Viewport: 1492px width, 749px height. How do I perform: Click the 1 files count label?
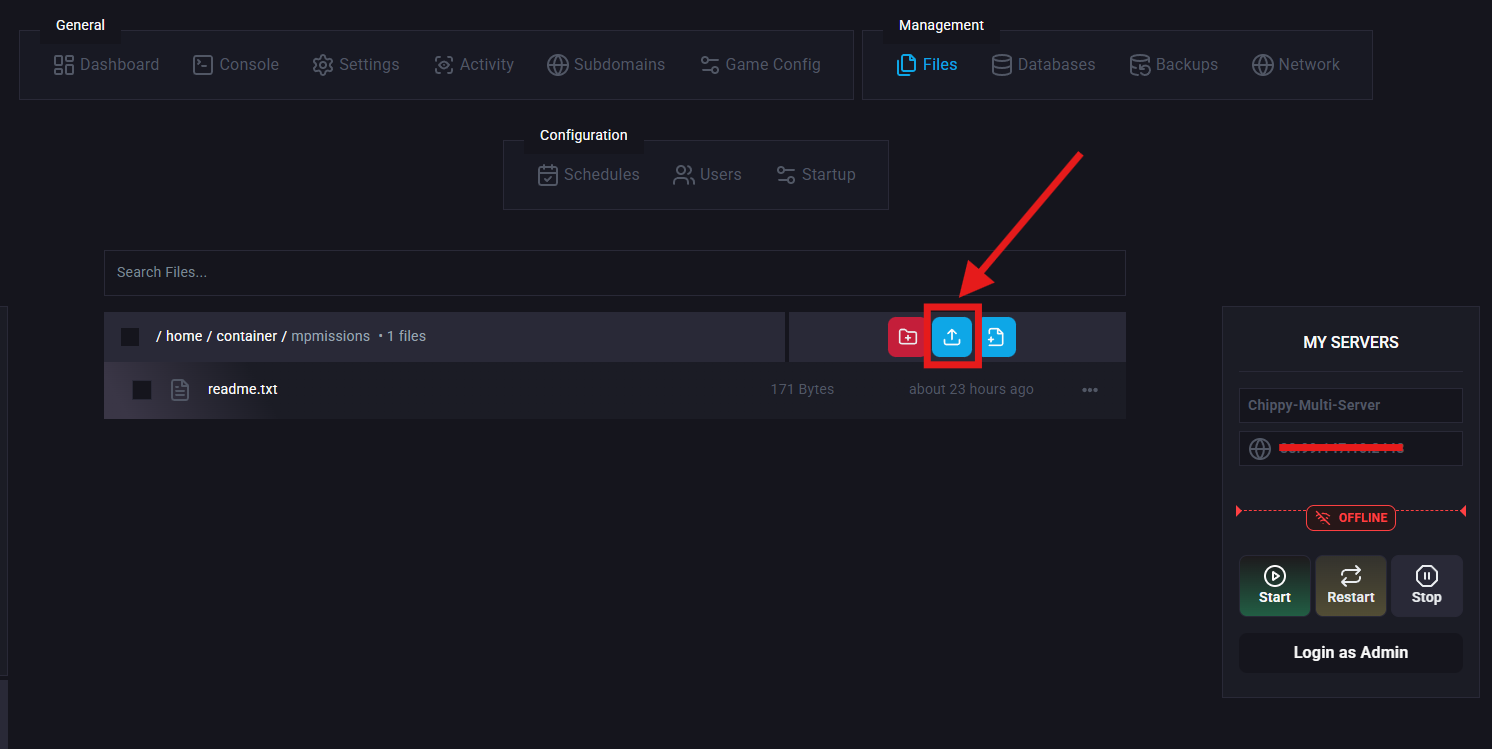coord(406,337)
